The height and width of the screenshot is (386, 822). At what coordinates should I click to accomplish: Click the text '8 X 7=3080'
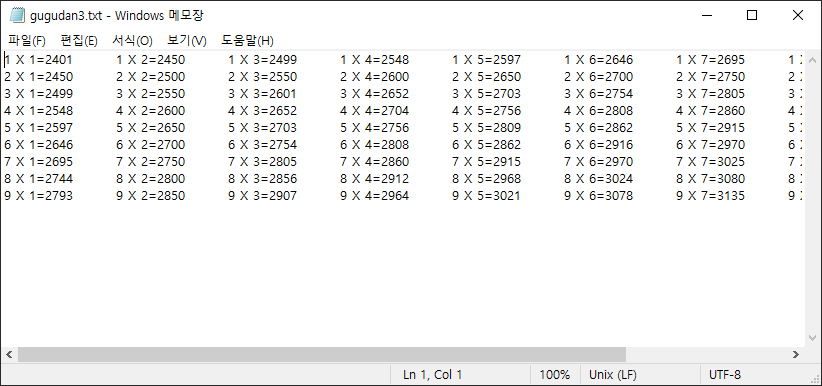[x=710, y=179]
